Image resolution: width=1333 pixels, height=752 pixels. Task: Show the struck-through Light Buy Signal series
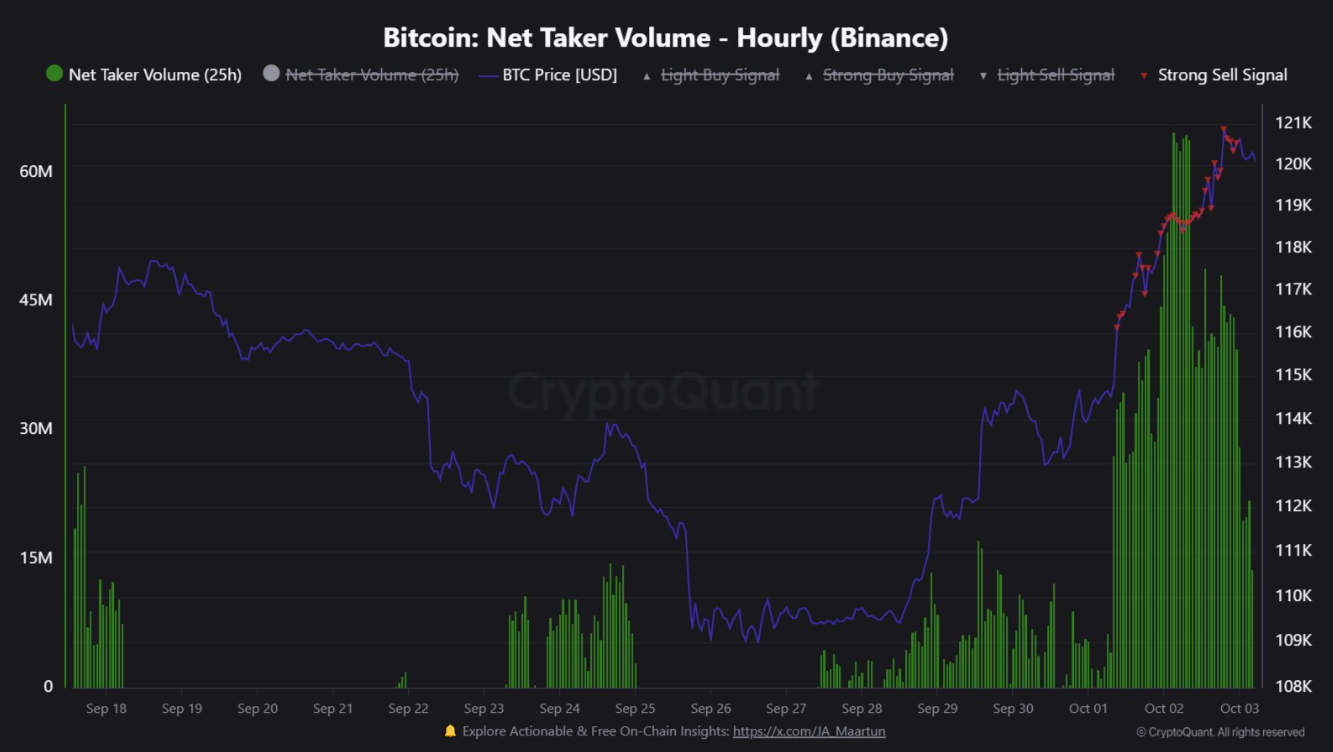720,75
